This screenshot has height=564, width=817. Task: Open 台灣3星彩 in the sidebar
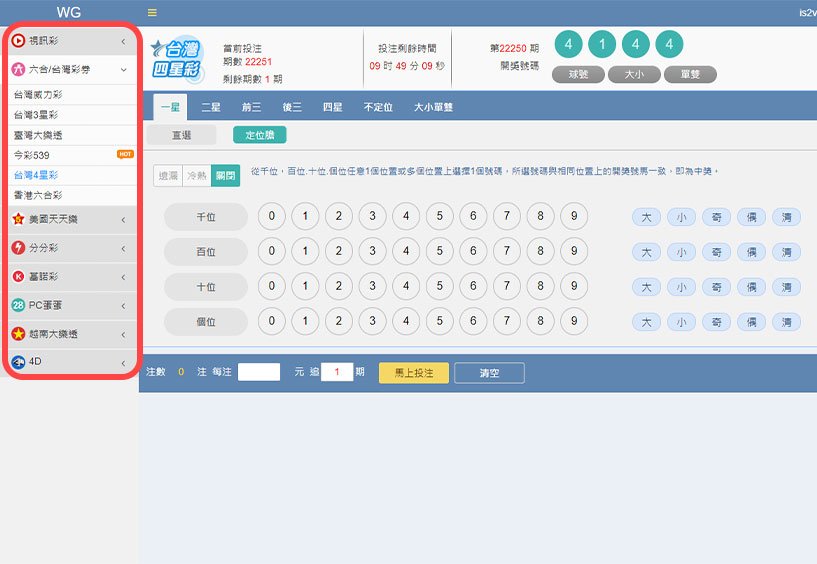tap(72, 115)
